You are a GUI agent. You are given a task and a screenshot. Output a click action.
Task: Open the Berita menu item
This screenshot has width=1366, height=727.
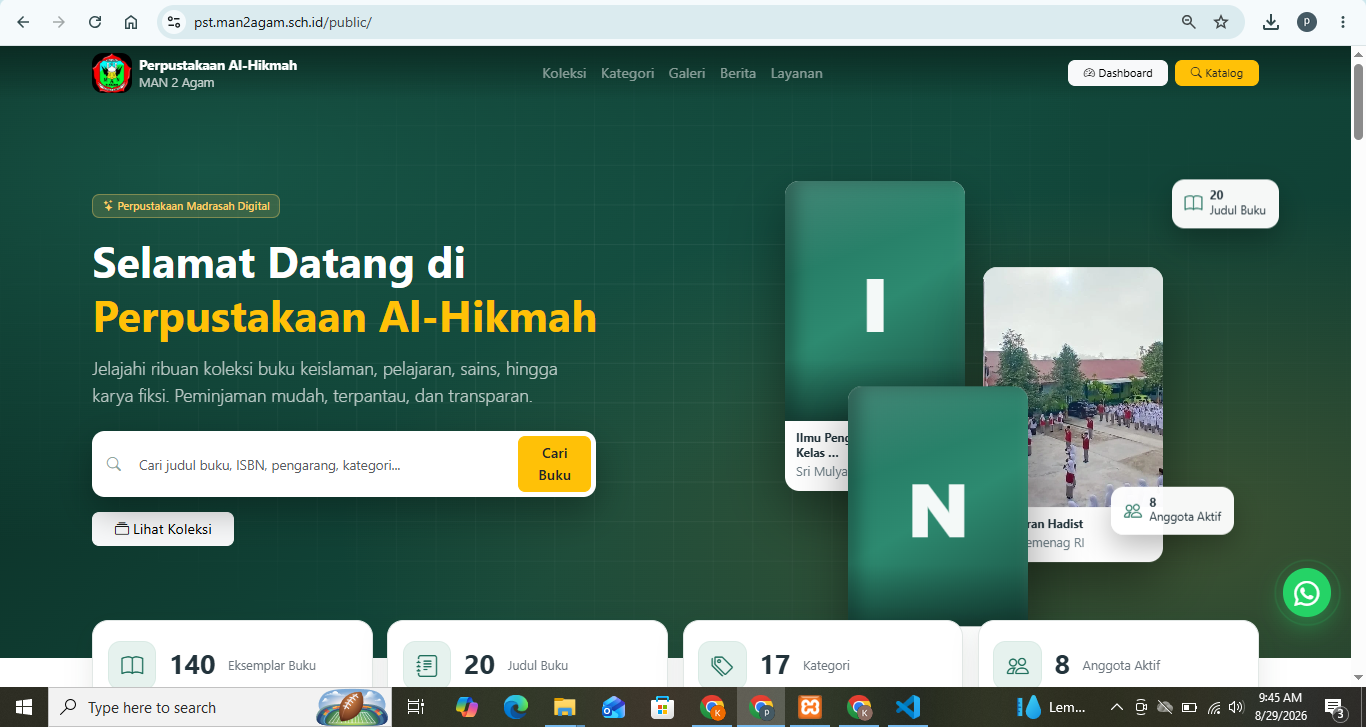738,73
